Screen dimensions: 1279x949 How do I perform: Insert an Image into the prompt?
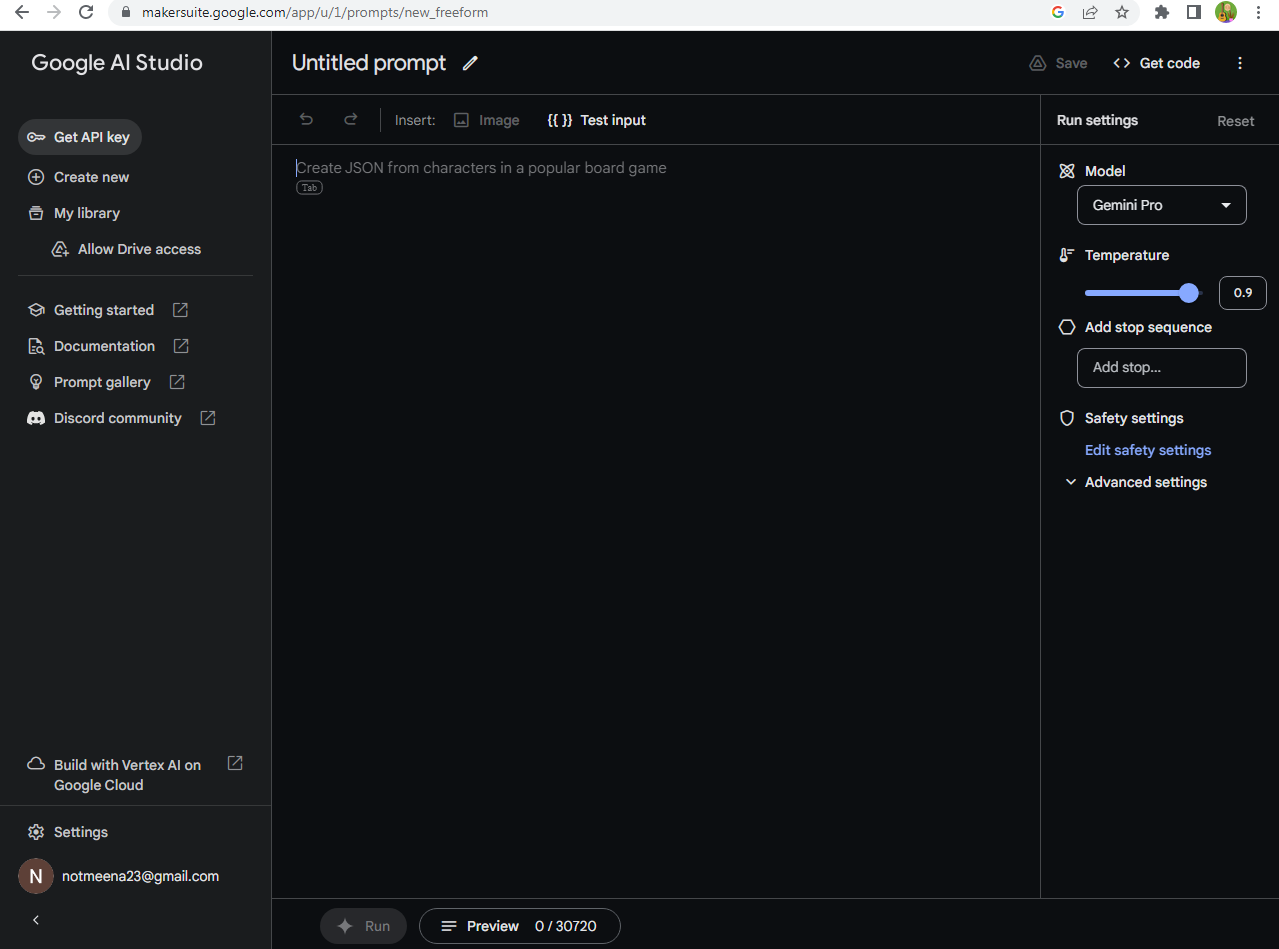[x=487, y=120]
